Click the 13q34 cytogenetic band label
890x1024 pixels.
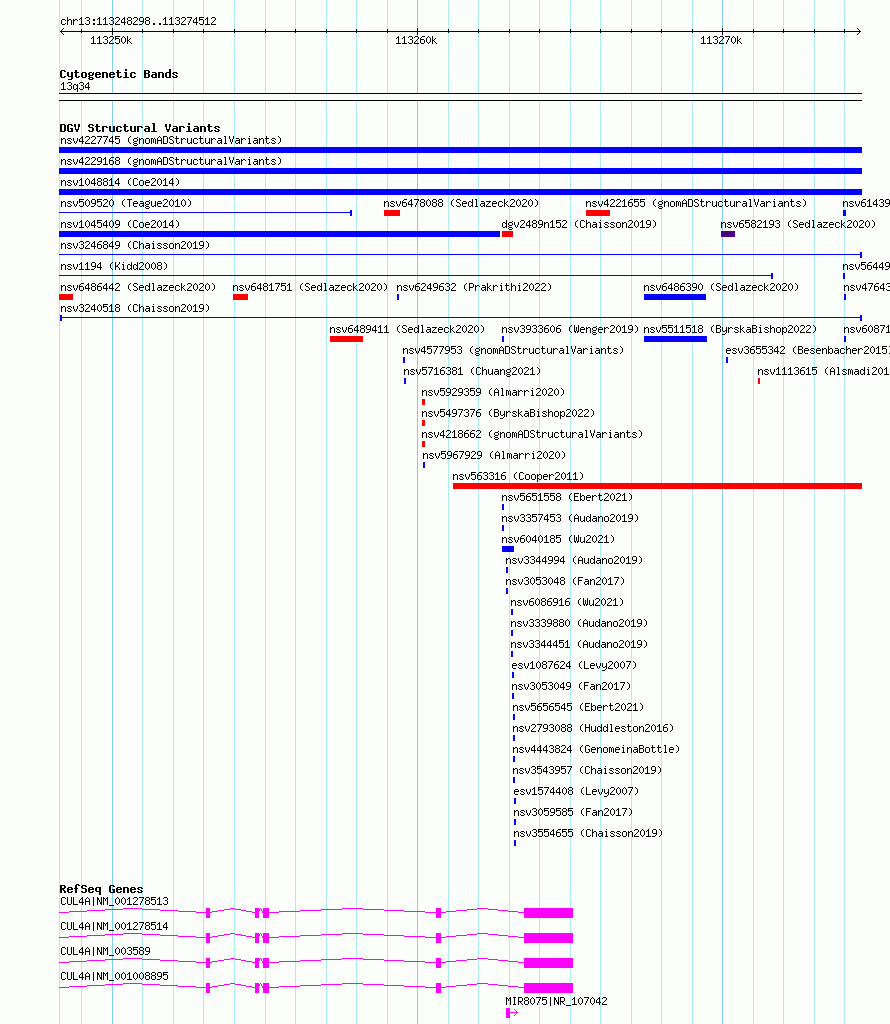(x=75, y=86)
